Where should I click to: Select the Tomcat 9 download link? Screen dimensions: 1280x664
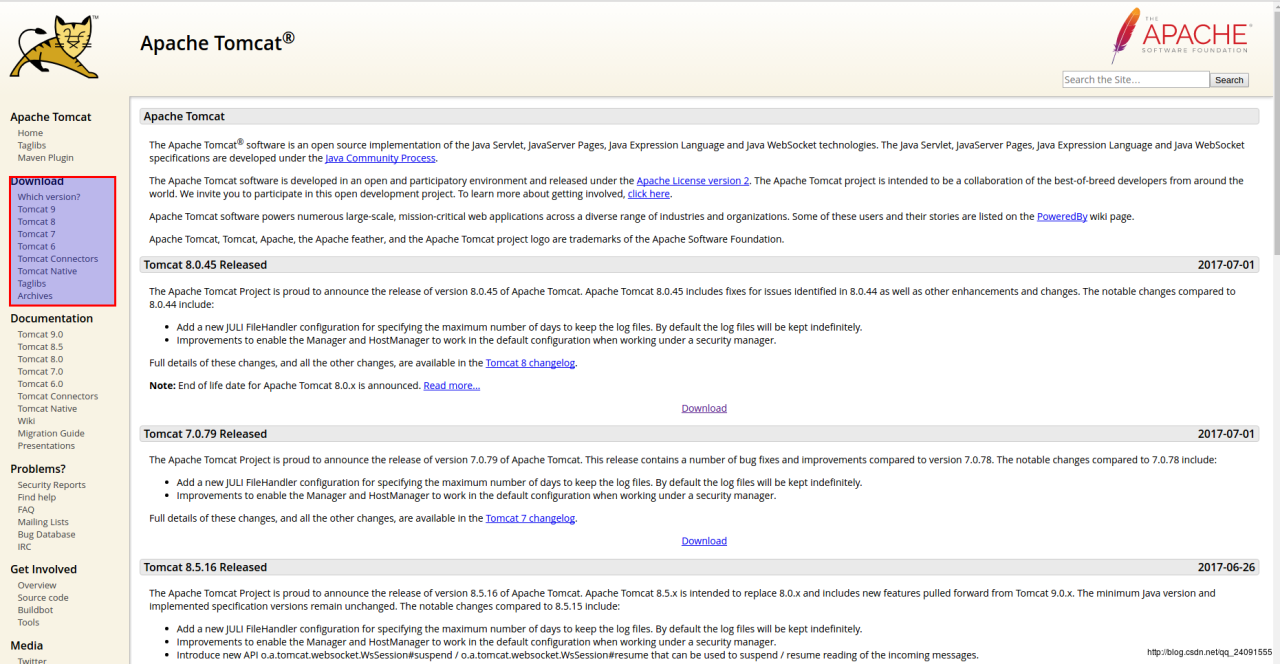click(36, 209)
